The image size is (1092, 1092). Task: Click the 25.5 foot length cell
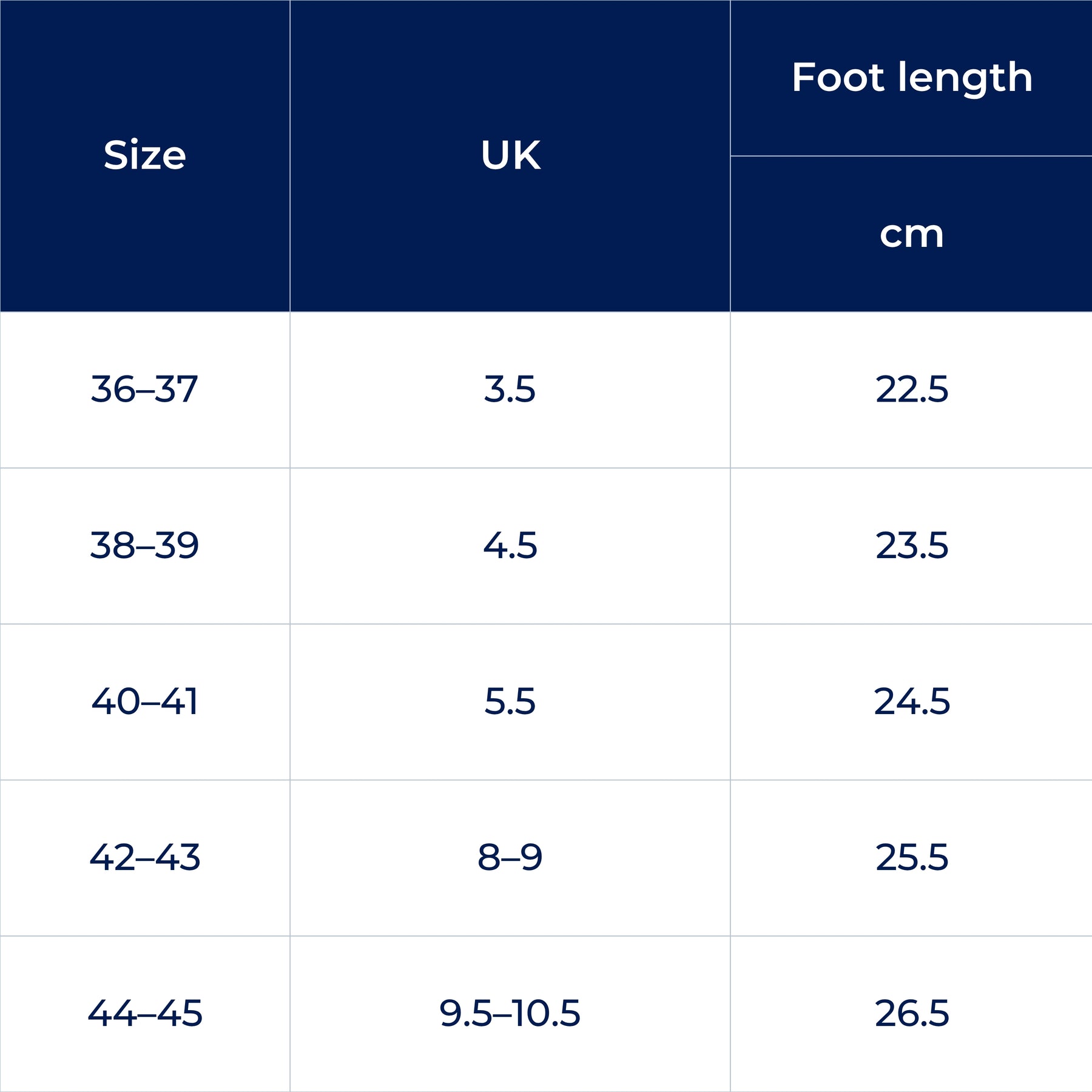(911, 857)
